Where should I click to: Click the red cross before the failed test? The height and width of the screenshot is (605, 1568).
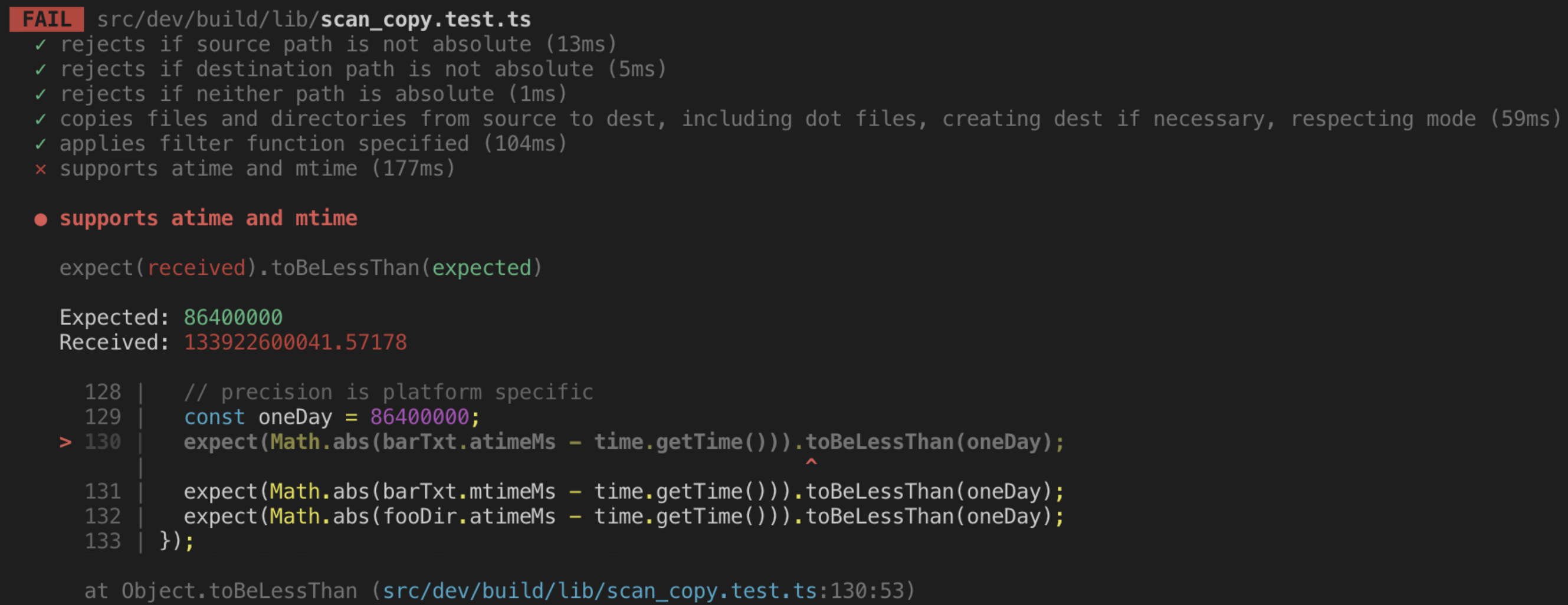coord(41,169)
